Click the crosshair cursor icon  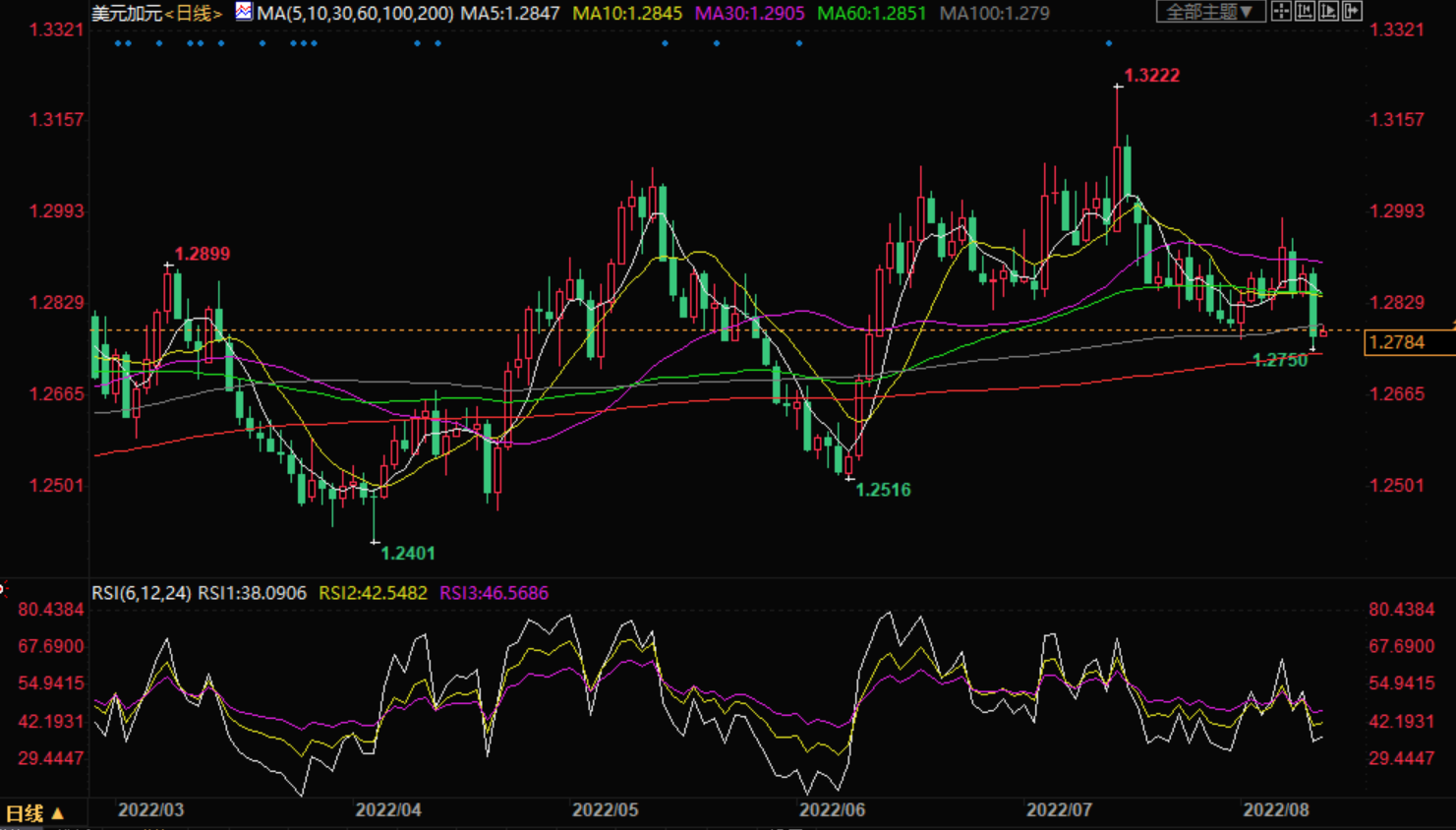tap(1281, 12)
